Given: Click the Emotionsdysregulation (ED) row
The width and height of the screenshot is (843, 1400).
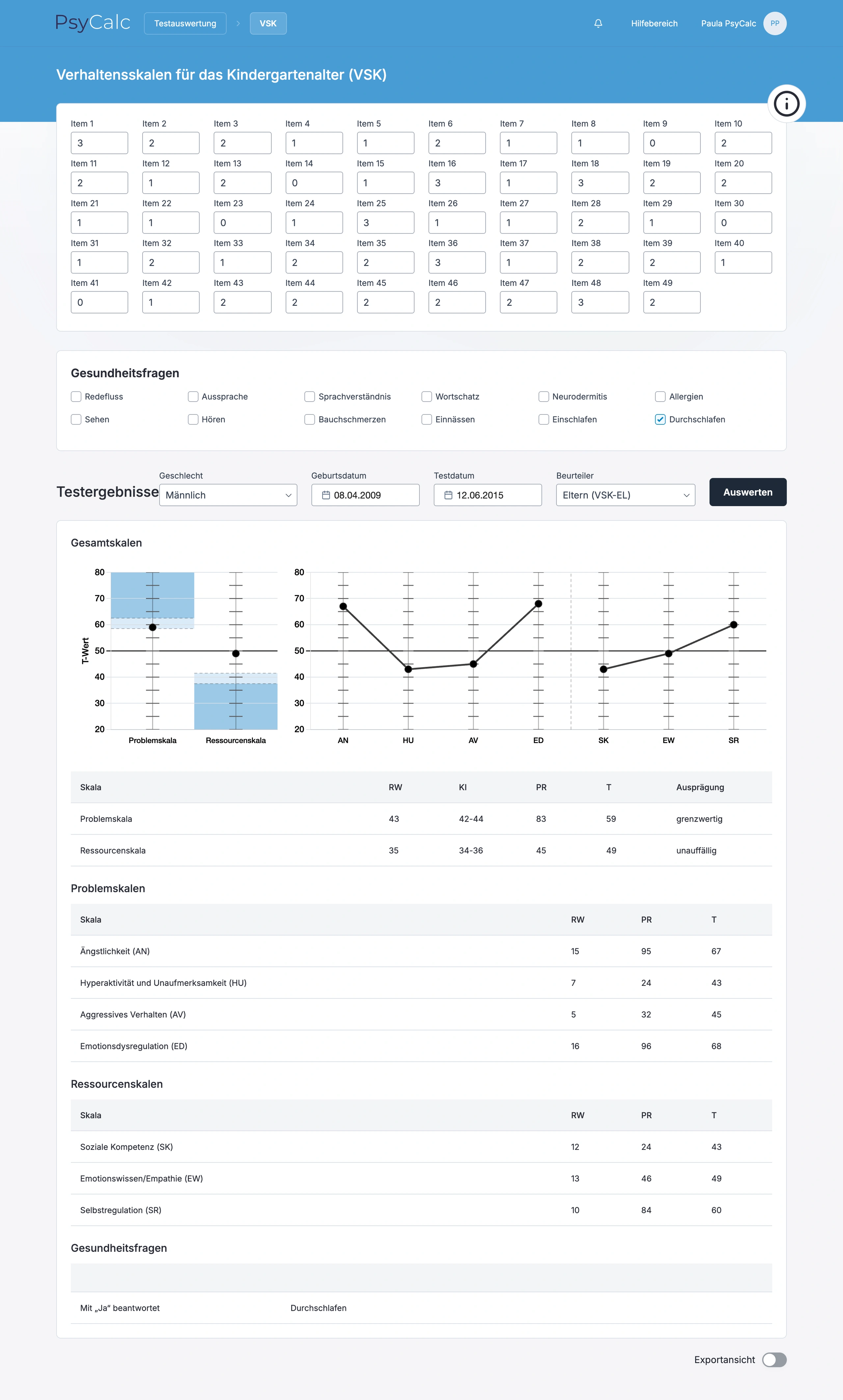Looking at the screenshot, I should (x=421, y=1046).
